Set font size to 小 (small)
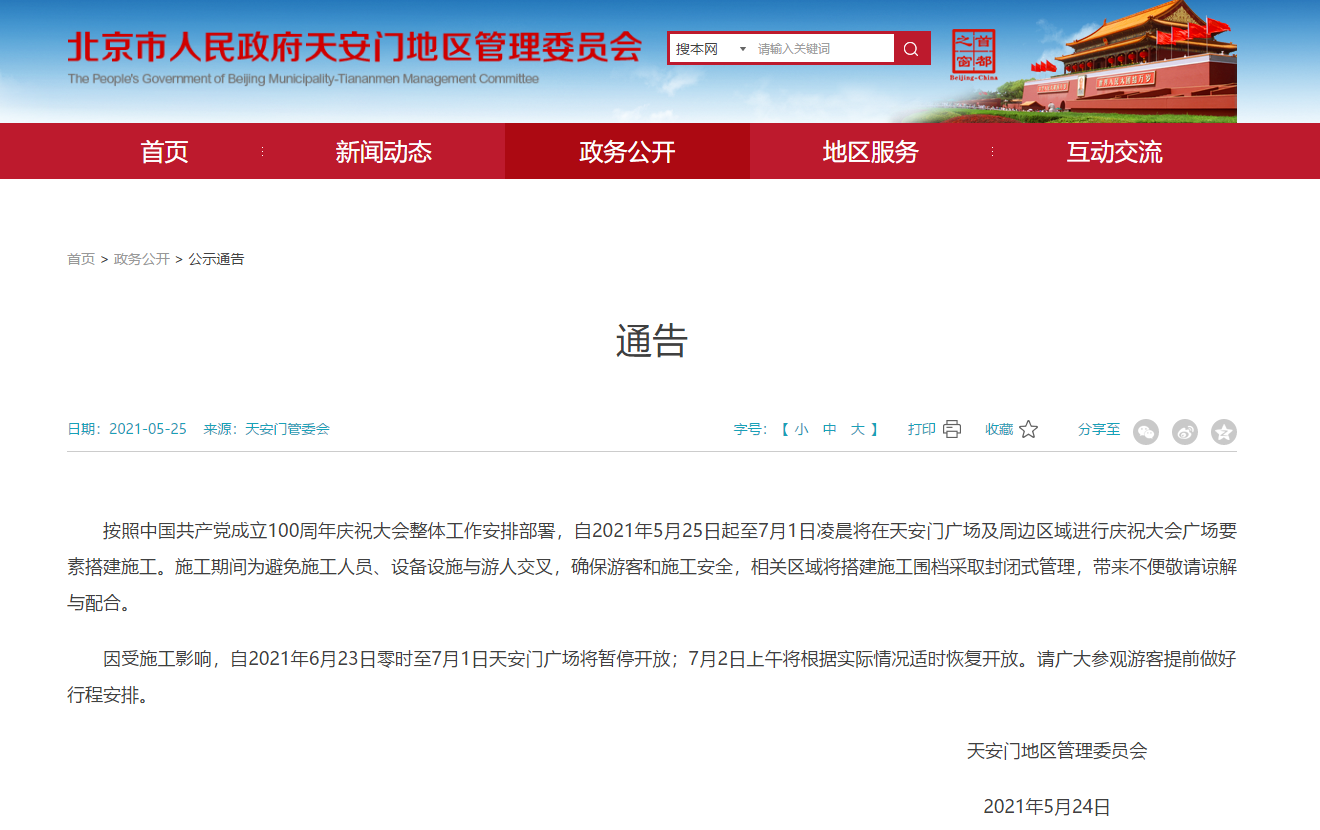Image resolution: width=1320 pixels, height=830 pixels. (x=801, y=429)
